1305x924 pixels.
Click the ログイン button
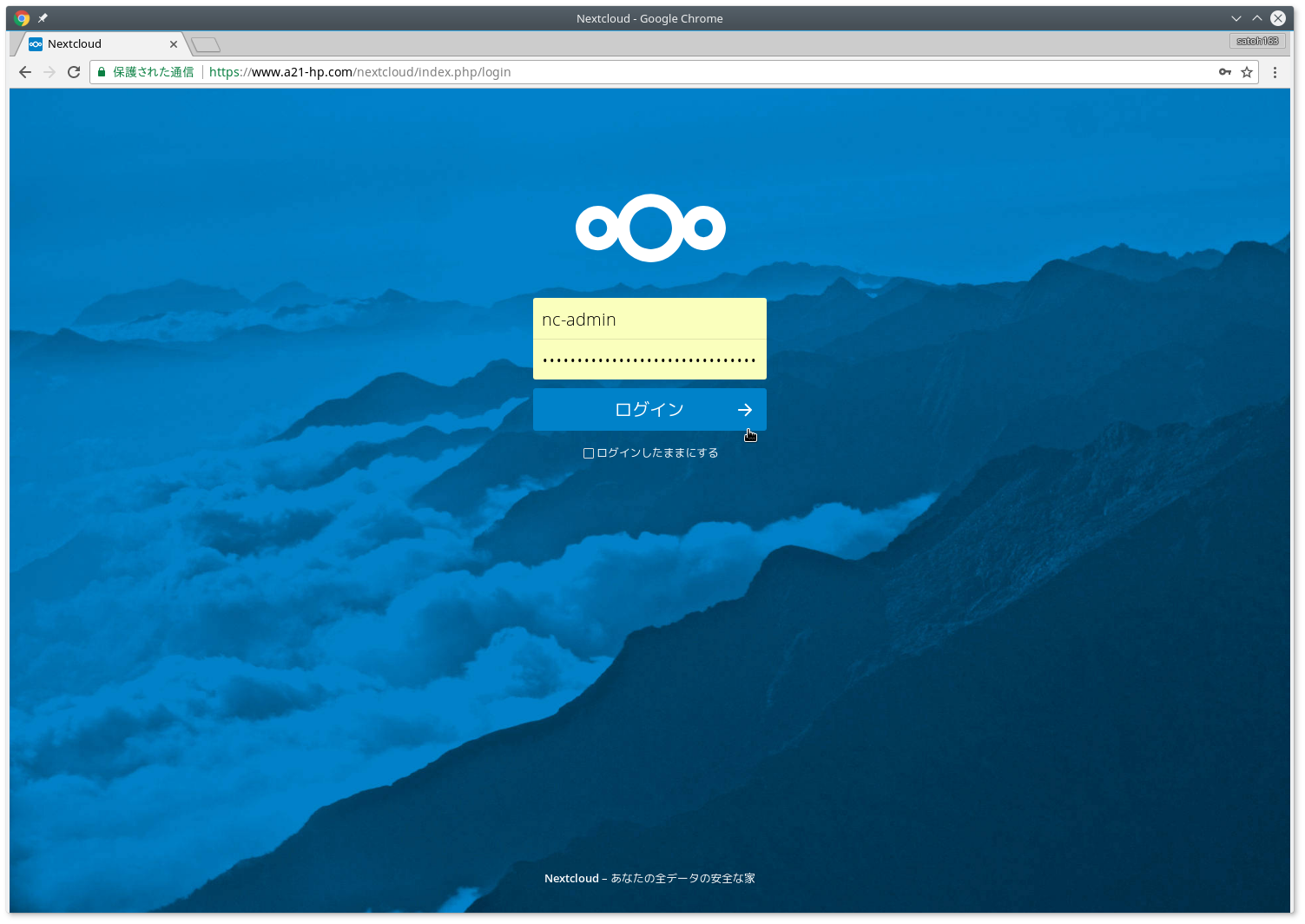coord(649,410)
